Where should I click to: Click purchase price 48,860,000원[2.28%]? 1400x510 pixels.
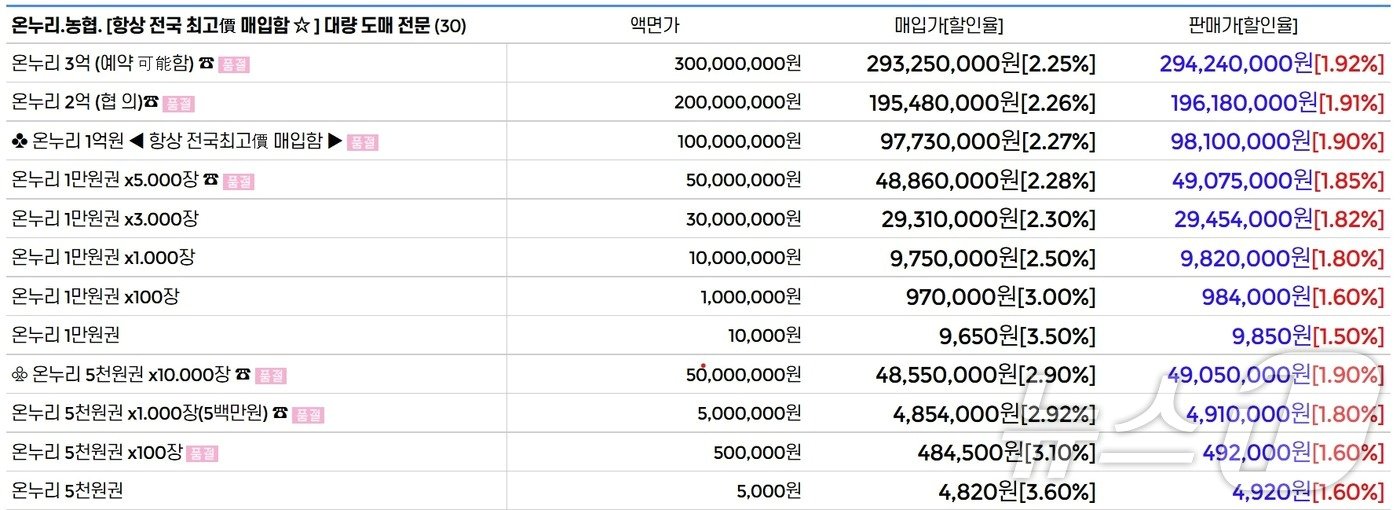pyautogui.click(x=986, y=181)
